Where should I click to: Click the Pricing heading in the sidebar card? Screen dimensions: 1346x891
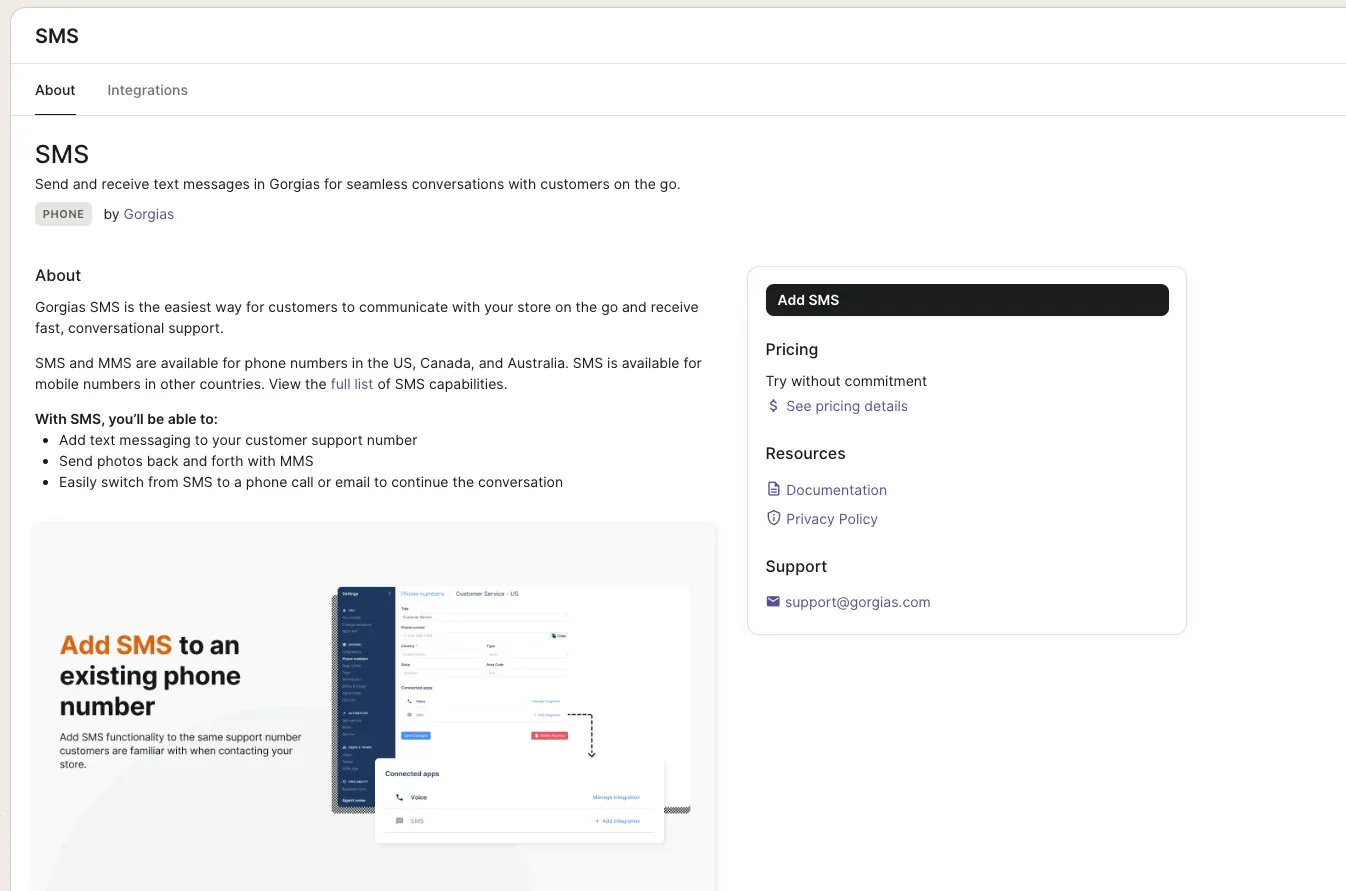click(x=792, y=349)
